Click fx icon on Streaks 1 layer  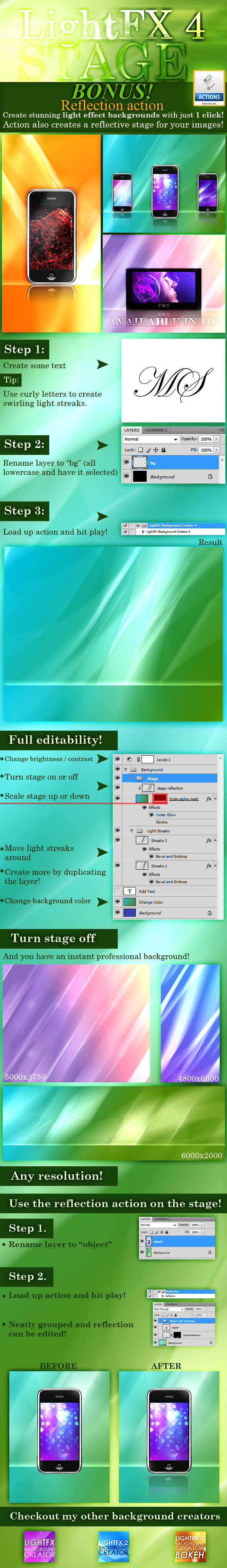coord(209,866)
